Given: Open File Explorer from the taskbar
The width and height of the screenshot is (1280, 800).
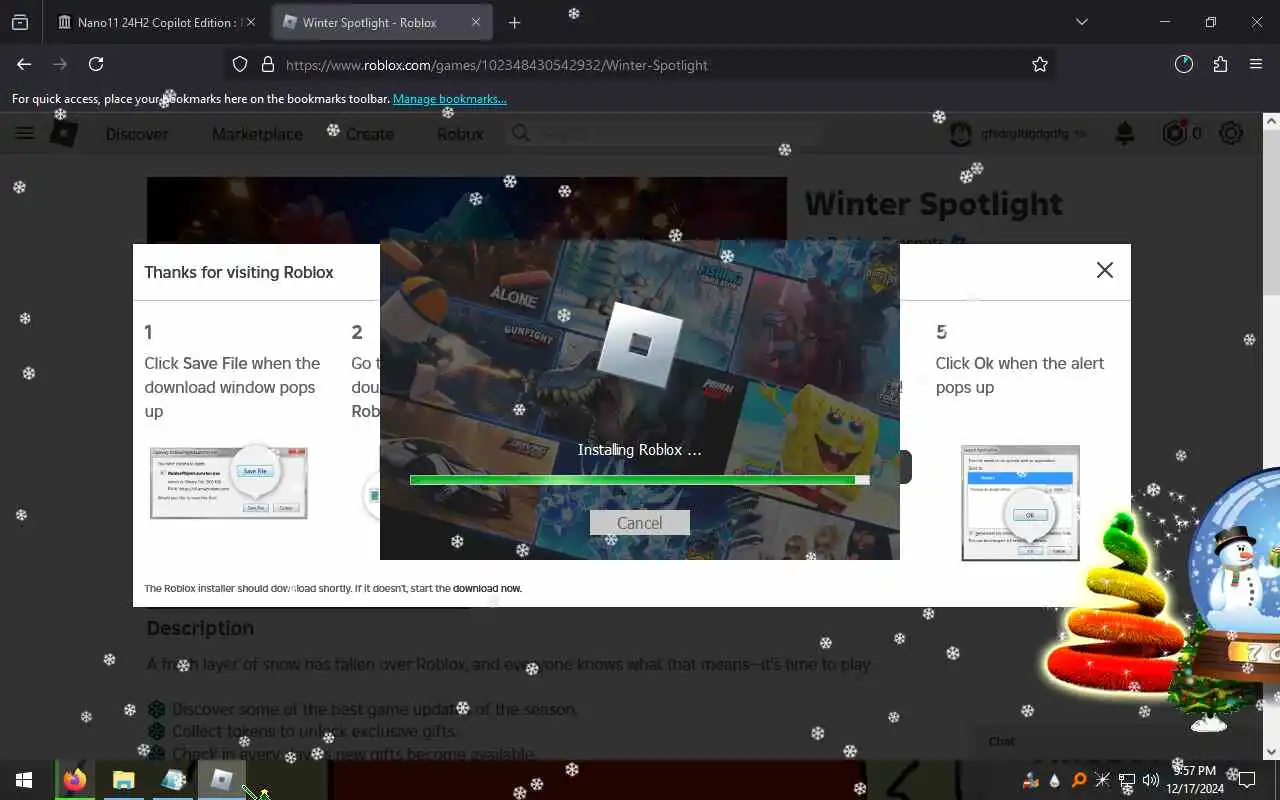Looking at the screenshot, I should (124, 779).
